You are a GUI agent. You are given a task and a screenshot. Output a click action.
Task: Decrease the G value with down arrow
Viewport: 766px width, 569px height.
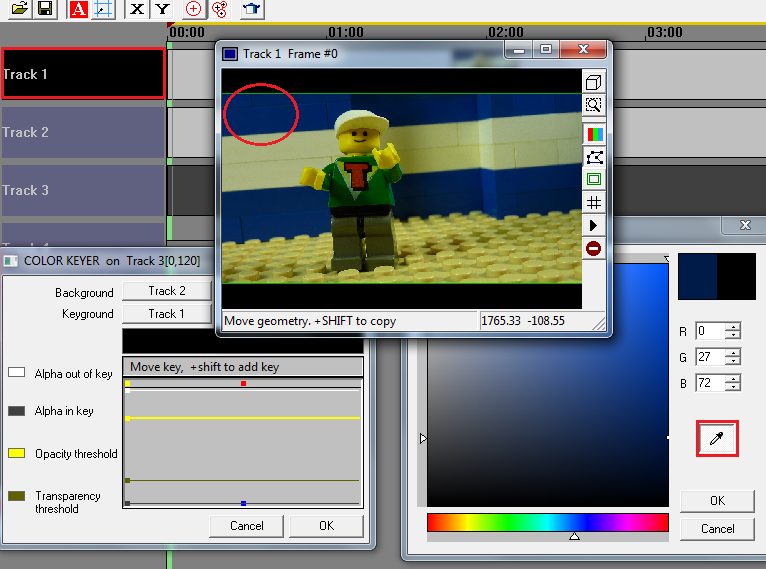733,361
